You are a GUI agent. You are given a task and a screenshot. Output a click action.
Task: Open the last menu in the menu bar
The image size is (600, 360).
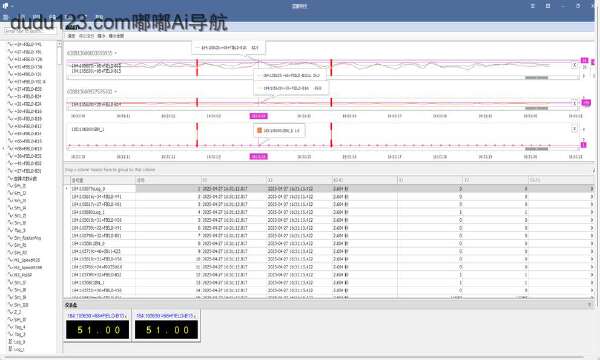(x=99, y=18)
